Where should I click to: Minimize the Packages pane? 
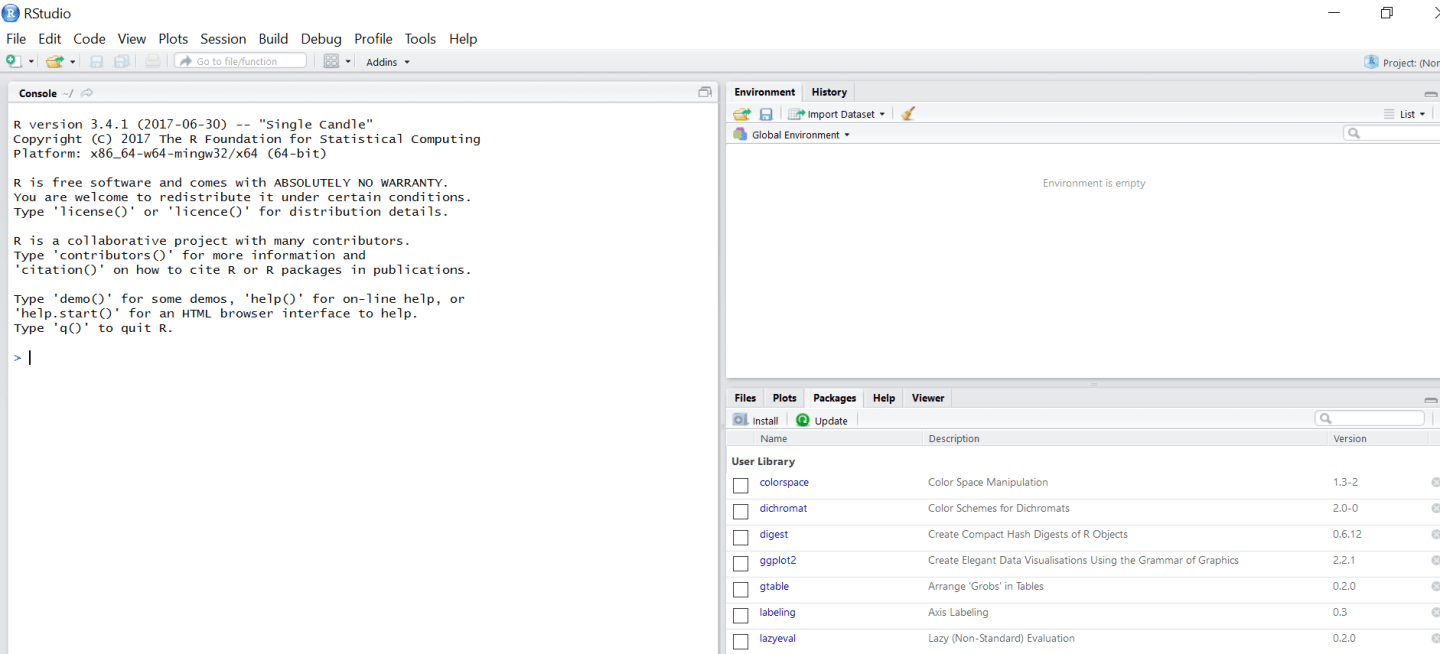pyautogui.click(x=1431, y=399)
